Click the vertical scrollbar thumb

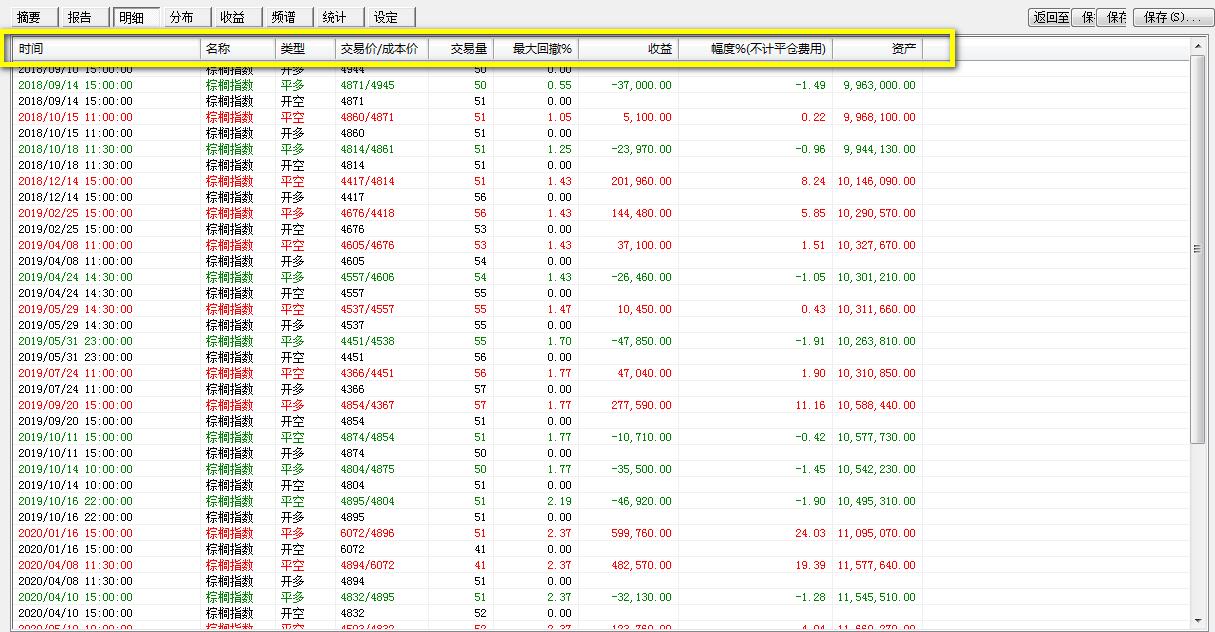(1198, 250)
